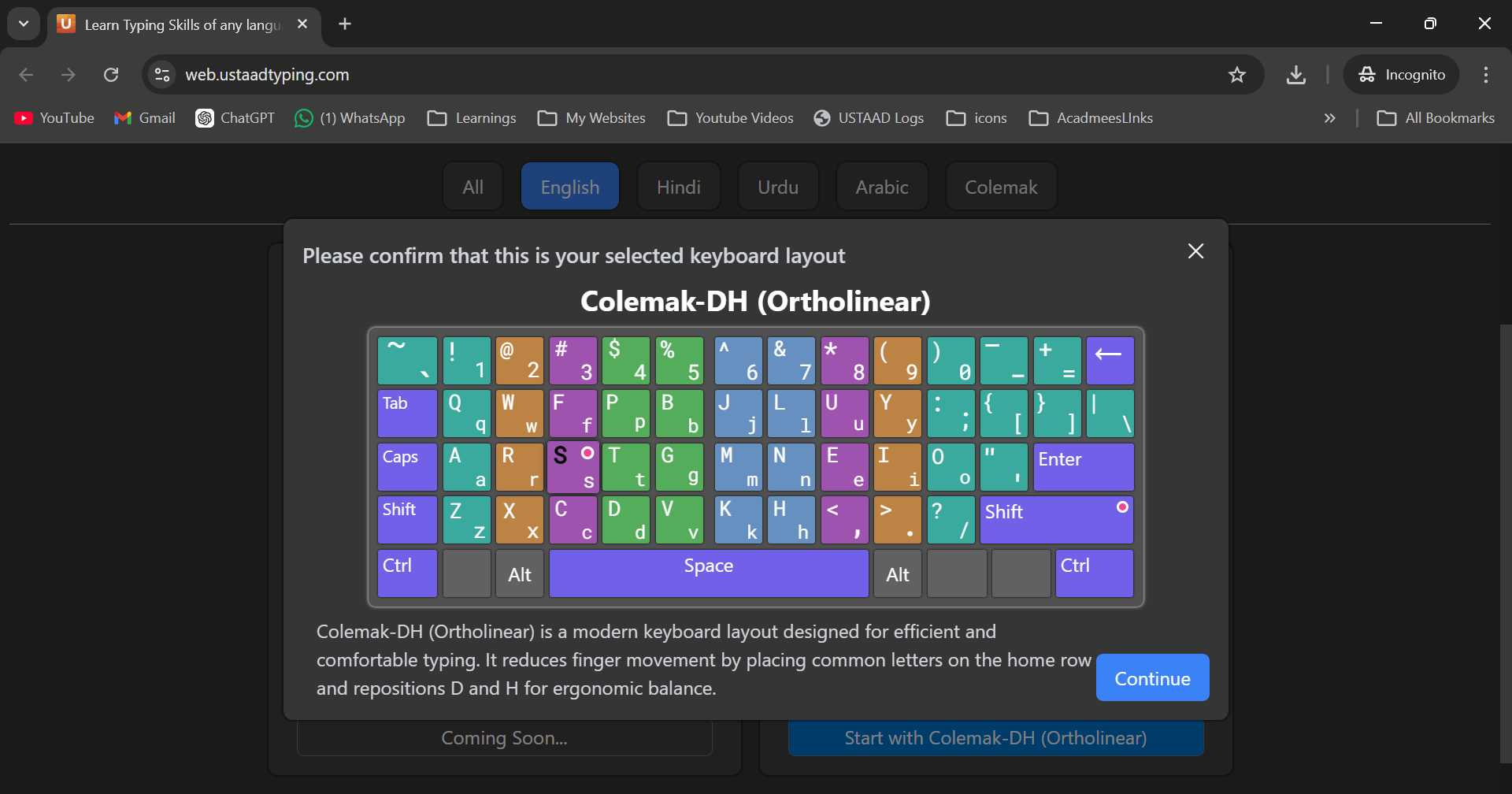The image size is (1512, 794).
Task: Open the YouTube bookmark
Action: [54, 118]
